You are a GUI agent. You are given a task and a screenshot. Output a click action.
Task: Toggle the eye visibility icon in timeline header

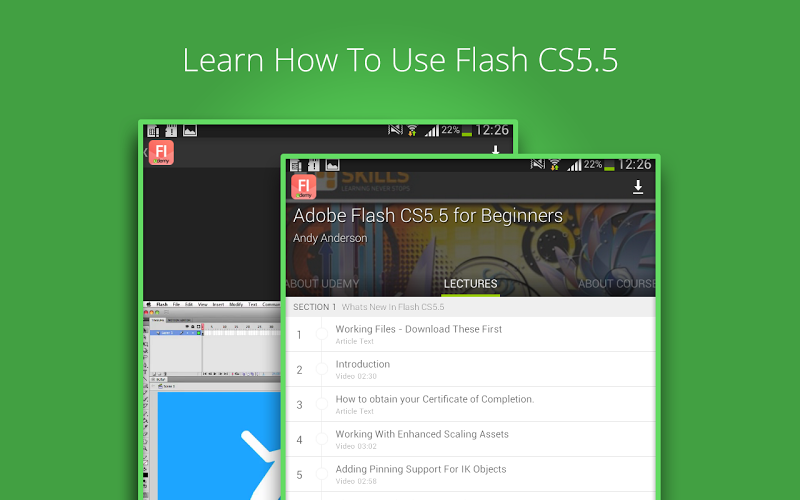click(x=187, y=327)
